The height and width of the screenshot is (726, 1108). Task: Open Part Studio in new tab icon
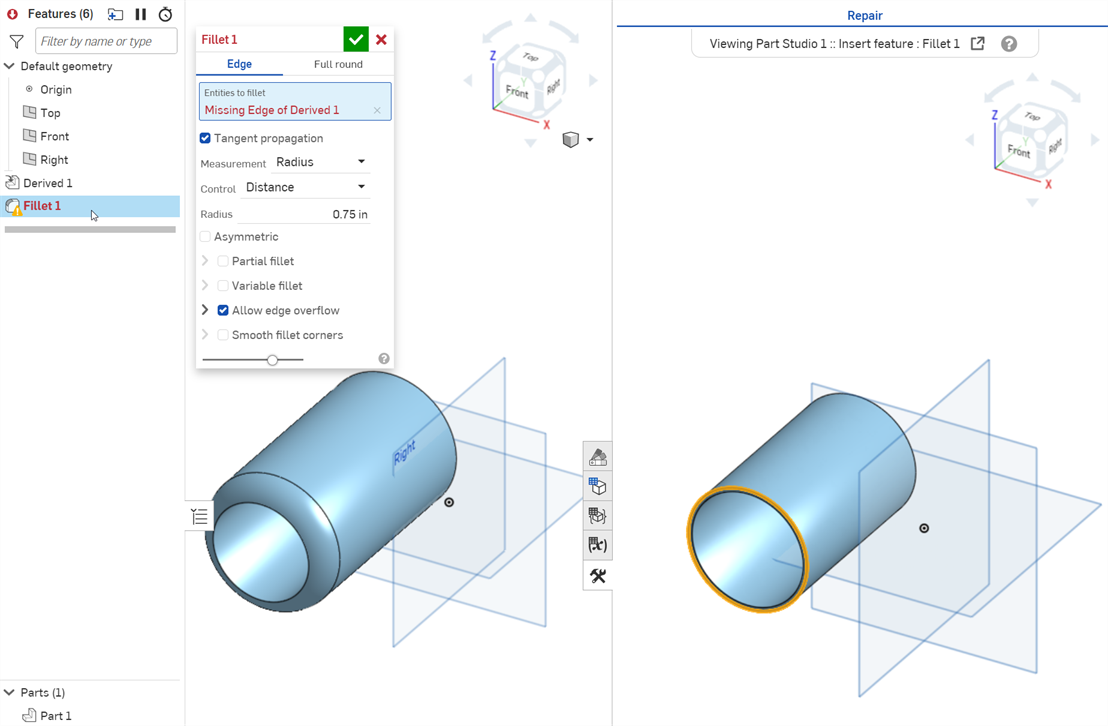(x=978, y=43)
